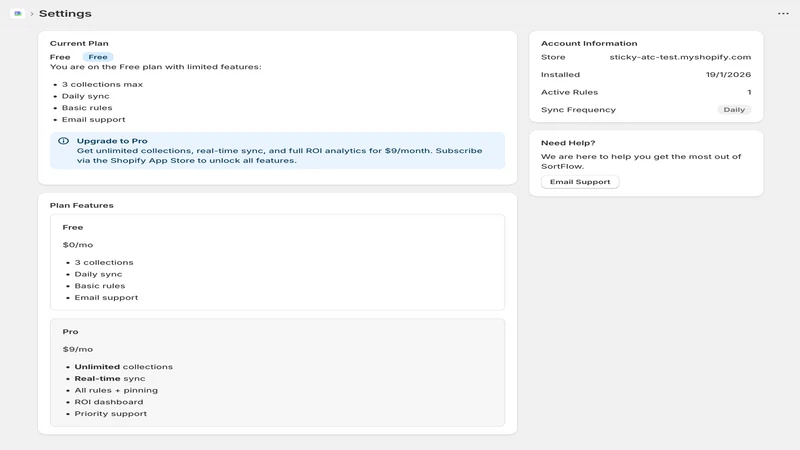Click the Daily sync frequency badge
This screenshot has height=450, width=800.
click(734, 110)
